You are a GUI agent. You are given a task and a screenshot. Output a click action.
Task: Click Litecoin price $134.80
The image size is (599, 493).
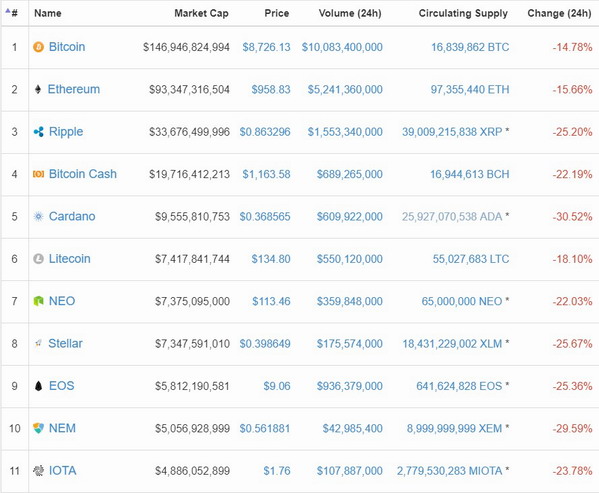pos(271,259)
